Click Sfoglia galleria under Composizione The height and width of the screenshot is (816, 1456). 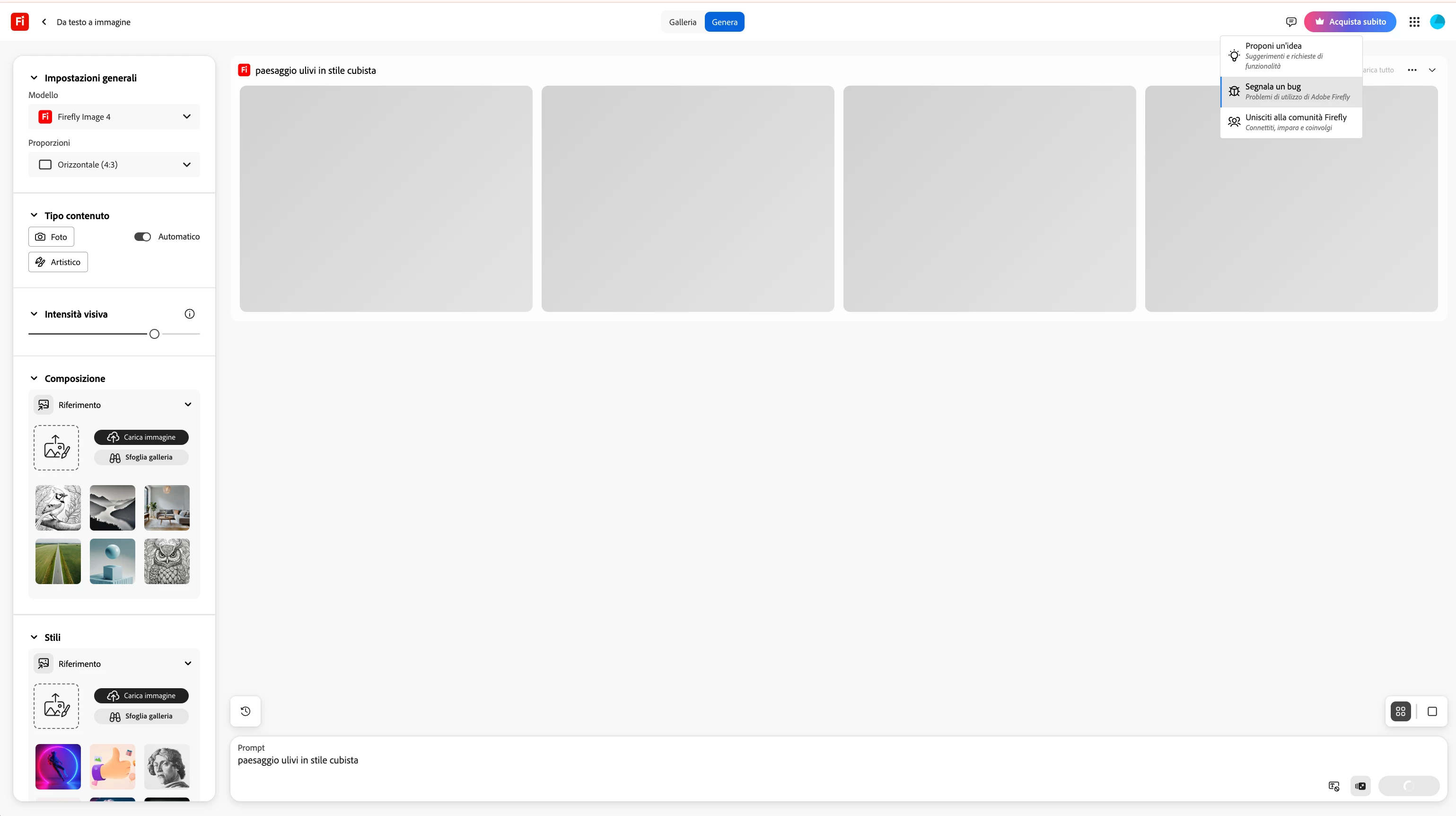[141, 457]
